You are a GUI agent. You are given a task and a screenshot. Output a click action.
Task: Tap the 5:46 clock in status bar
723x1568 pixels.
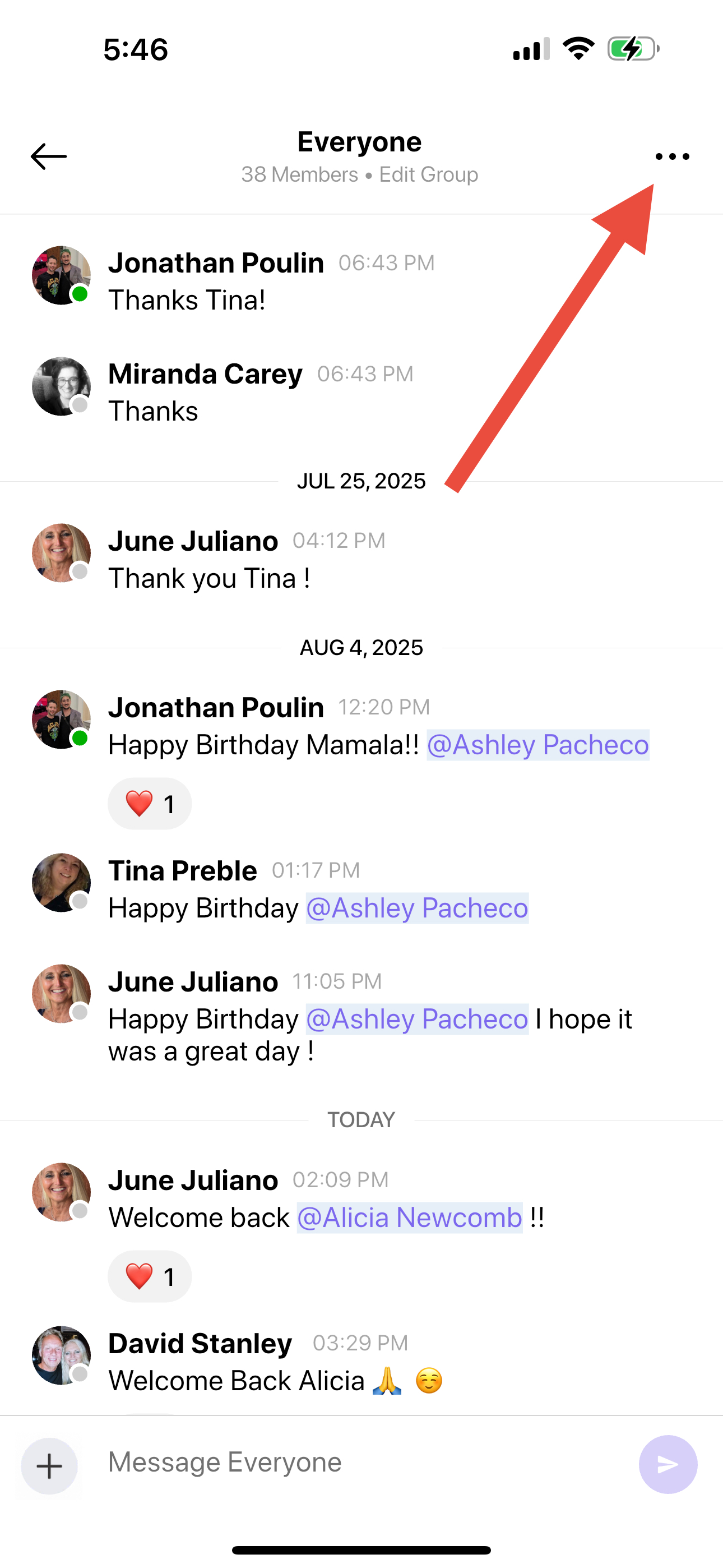click(x=136, y=49)
